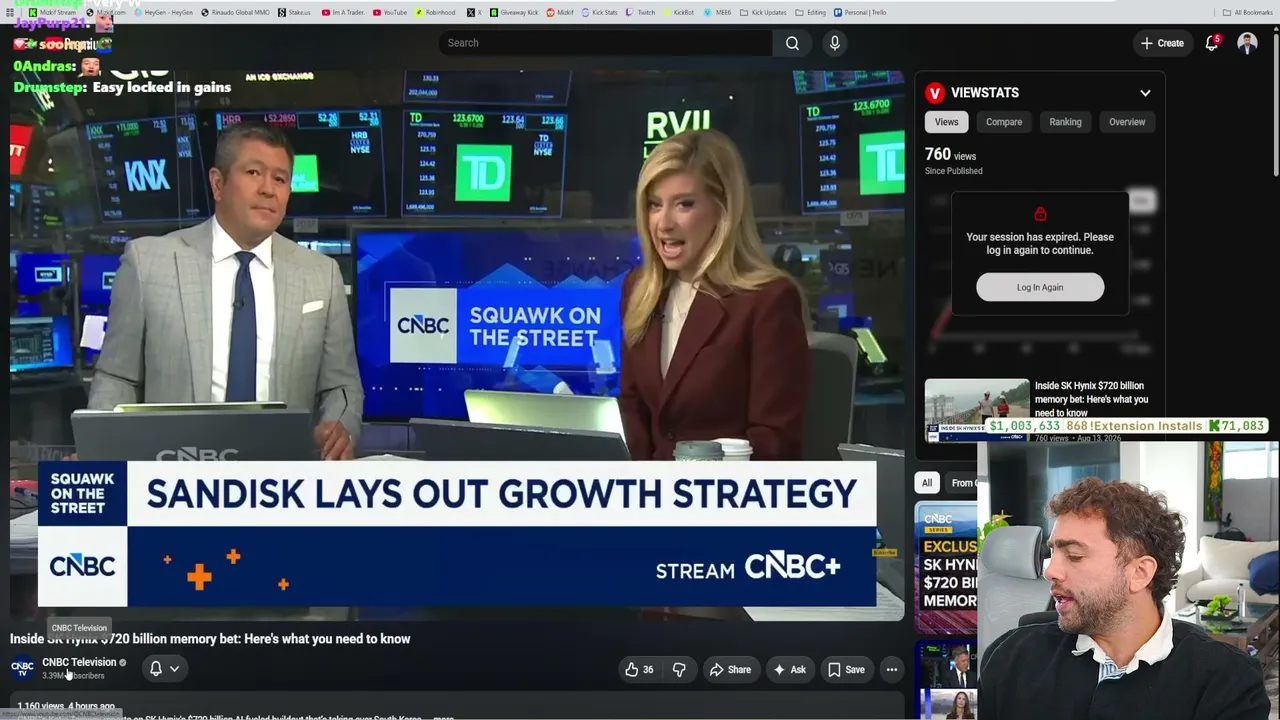Click into the Search input field
Image resolution: width=1280 pixels, height=720 pixels.
point(605,43)
